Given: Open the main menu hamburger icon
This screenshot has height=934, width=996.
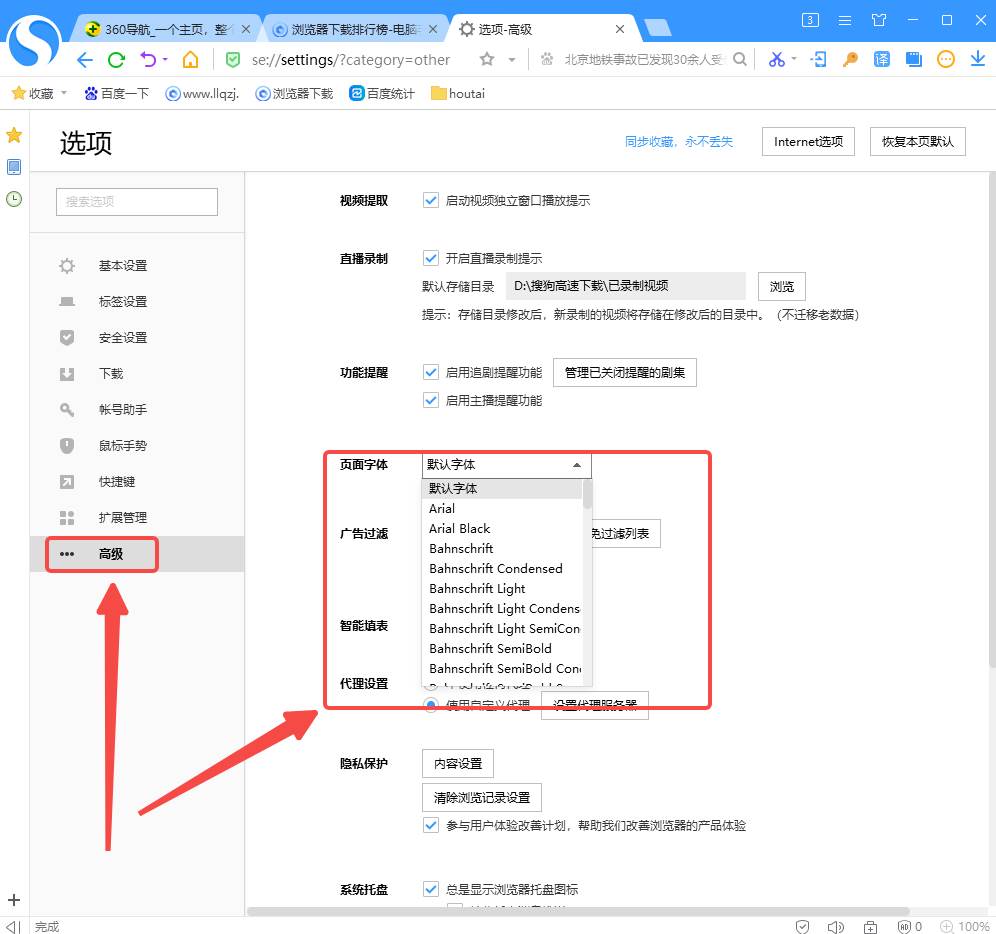Looking at the screenshot, I should tap(845, 20).
